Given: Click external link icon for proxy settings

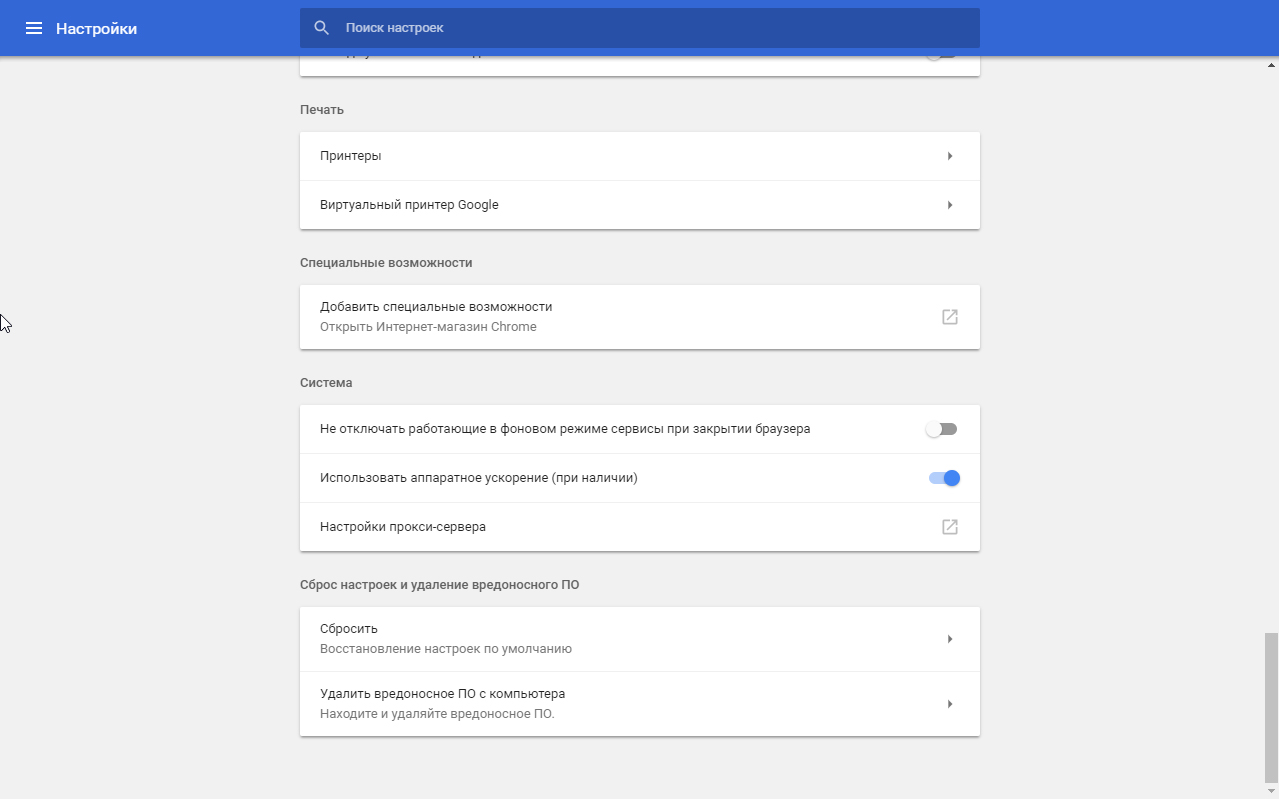Looking at the screenshot, I should click(x=949, y=527).
